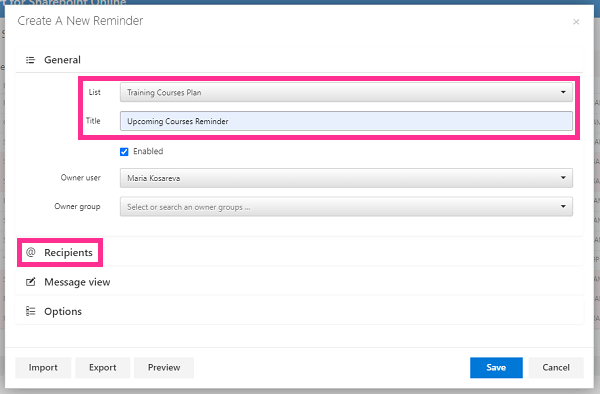This screenshot has height=394, width=600.
Task: Click into the Title input field
Action: (x=346, y=121)
